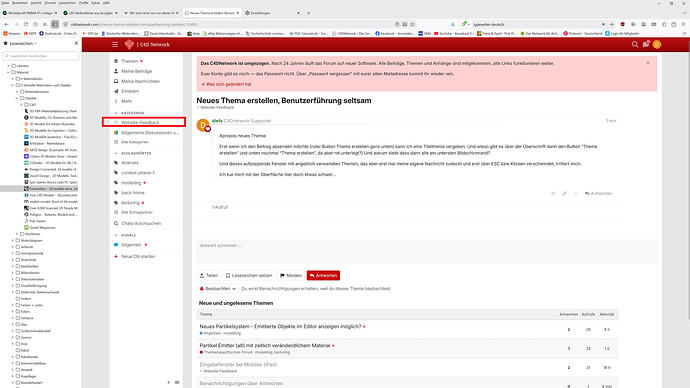
Task: Click the Teilen button
Action: (209, 275)
